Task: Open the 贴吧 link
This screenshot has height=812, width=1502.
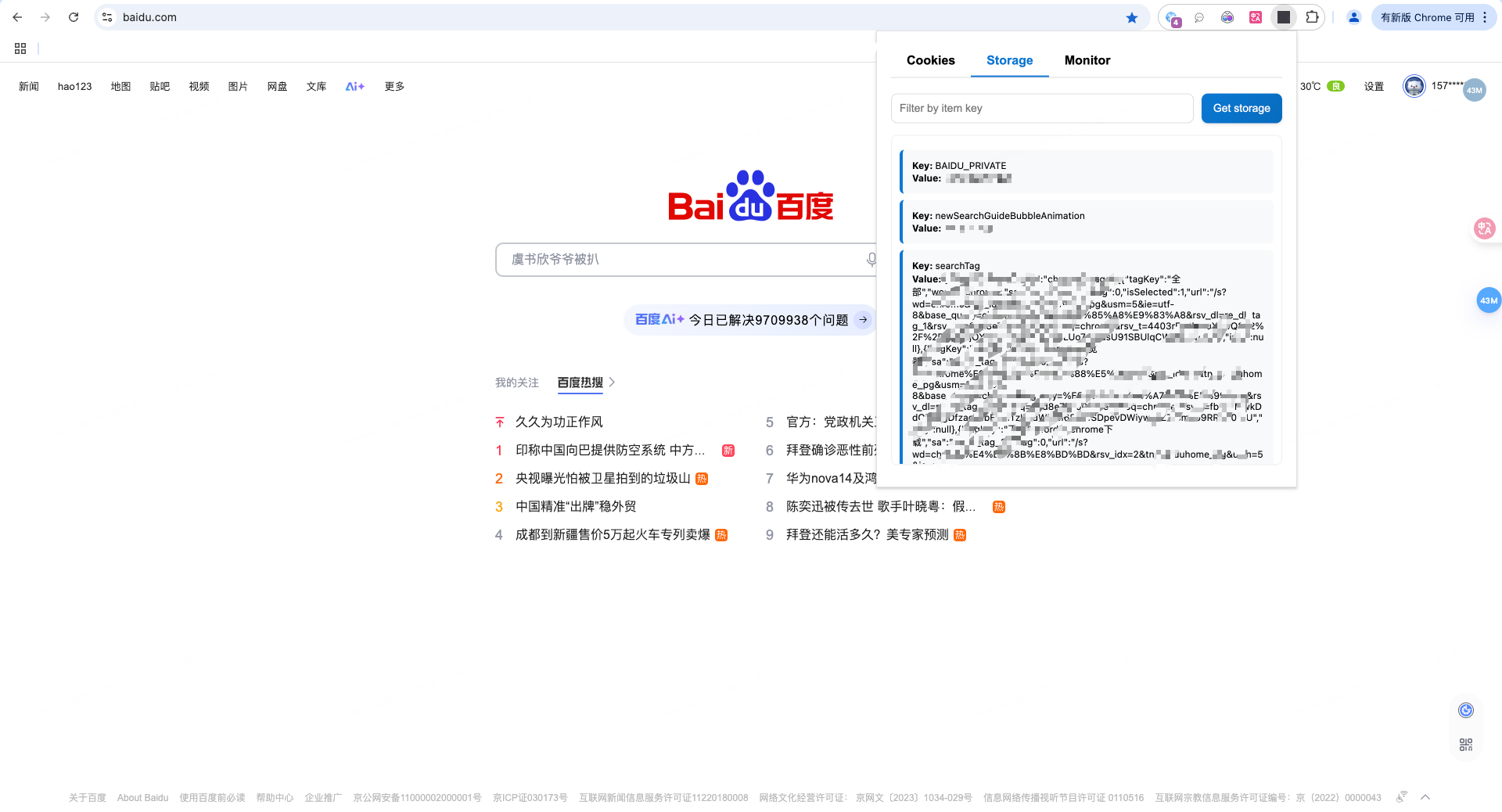Action: [x=160, y=87]
